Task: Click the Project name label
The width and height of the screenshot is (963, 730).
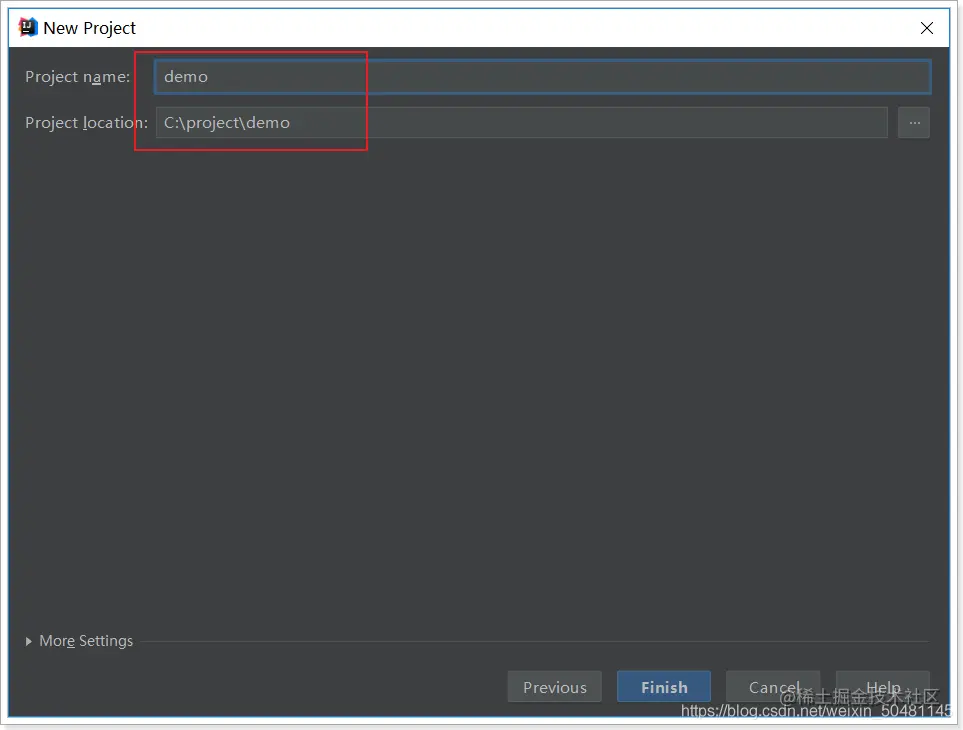Action: click(77, 77)
